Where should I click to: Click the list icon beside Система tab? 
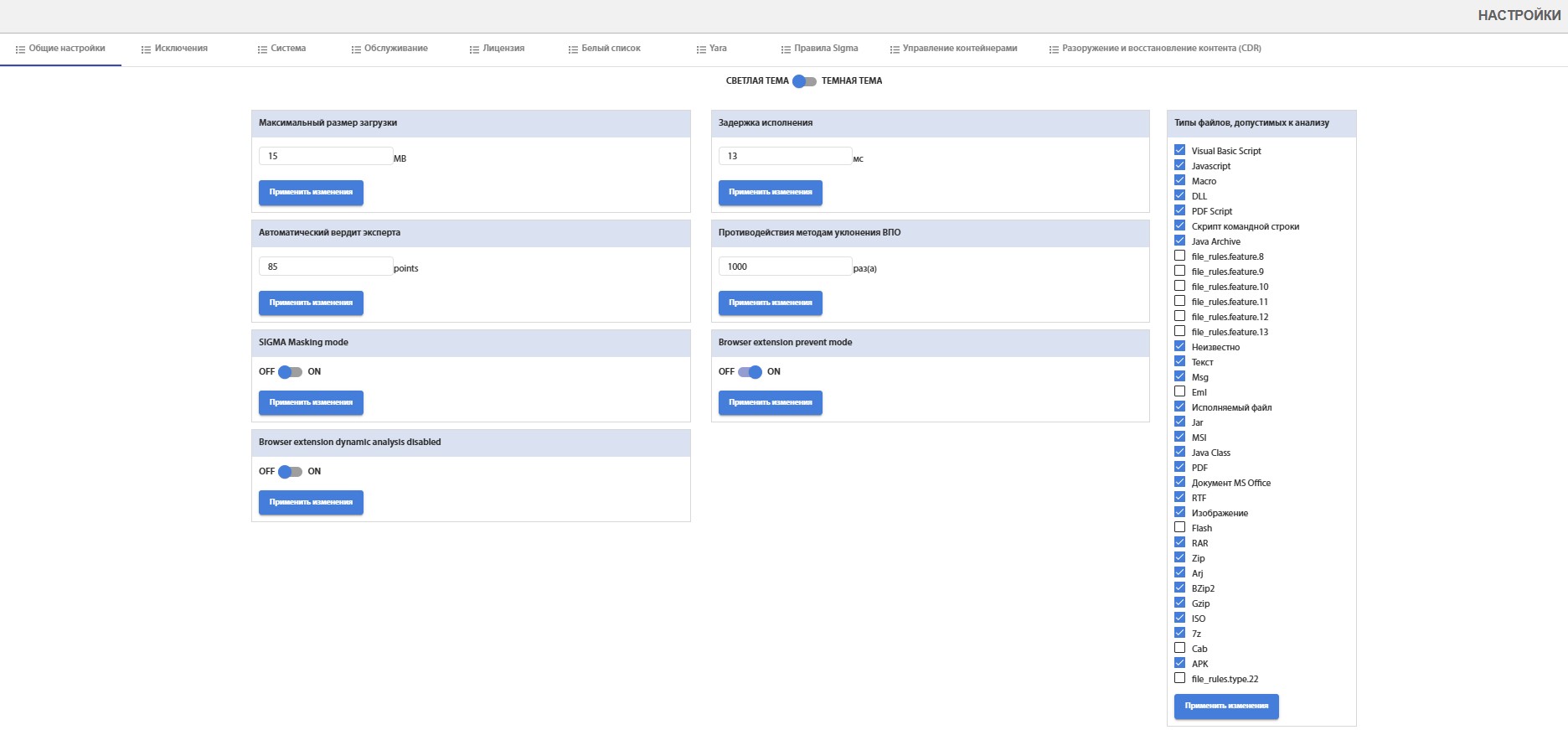point(262,49)
